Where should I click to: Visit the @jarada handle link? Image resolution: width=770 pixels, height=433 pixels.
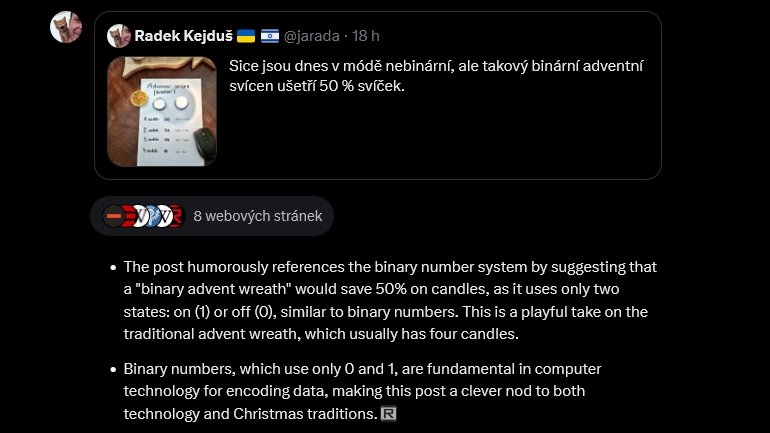[x=312, y=36]
